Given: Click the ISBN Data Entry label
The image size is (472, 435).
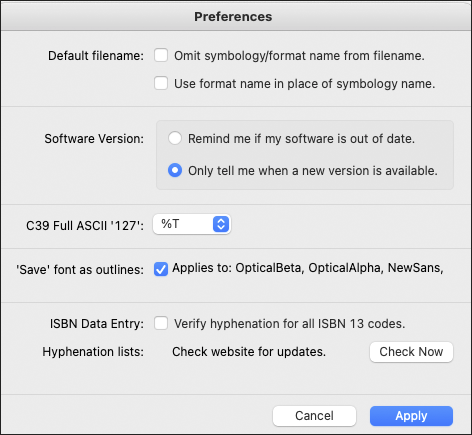Looking at the screenshot, I should tap(97, 324).
